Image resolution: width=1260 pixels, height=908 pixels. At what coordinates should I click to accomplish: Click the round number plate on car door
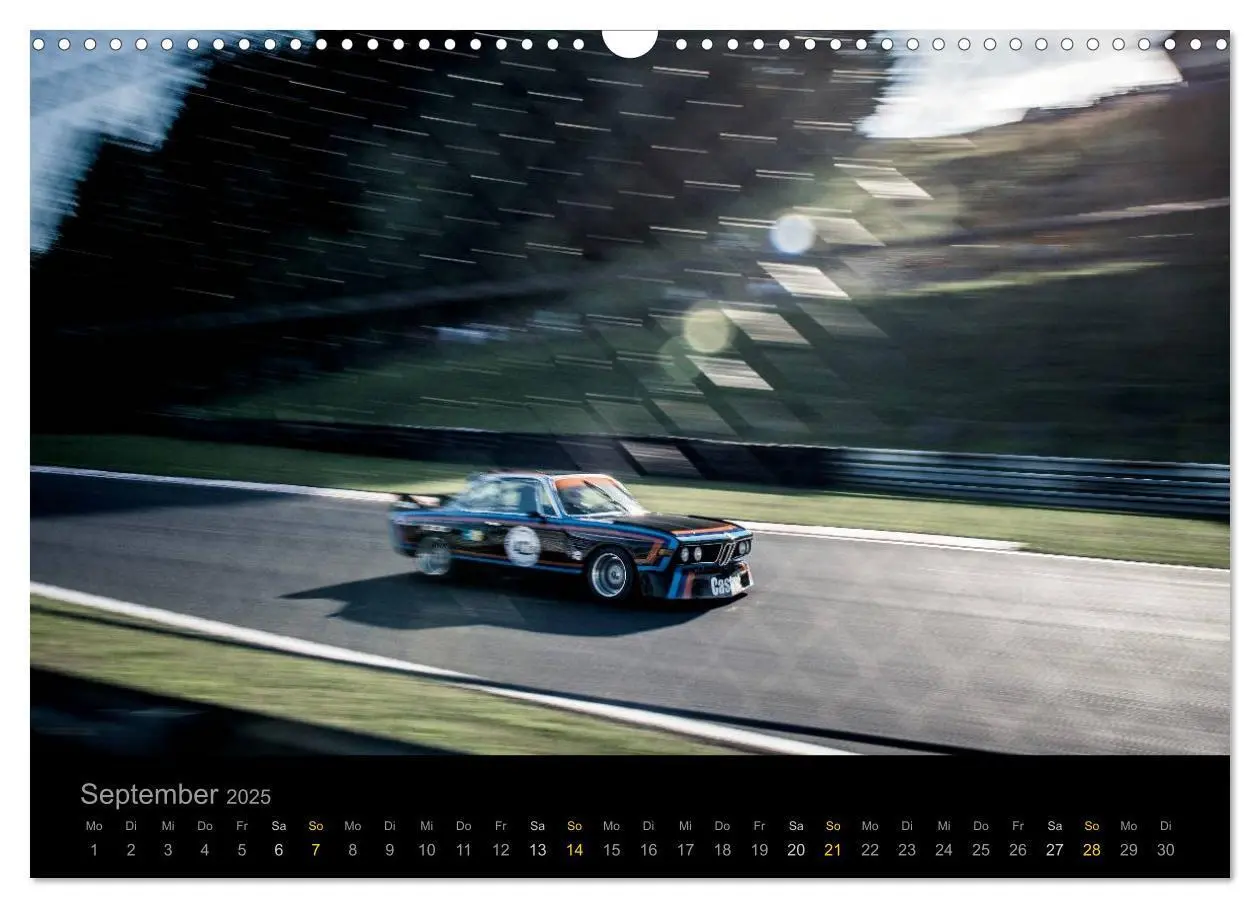pyautogui.click(x=522, y=546)
